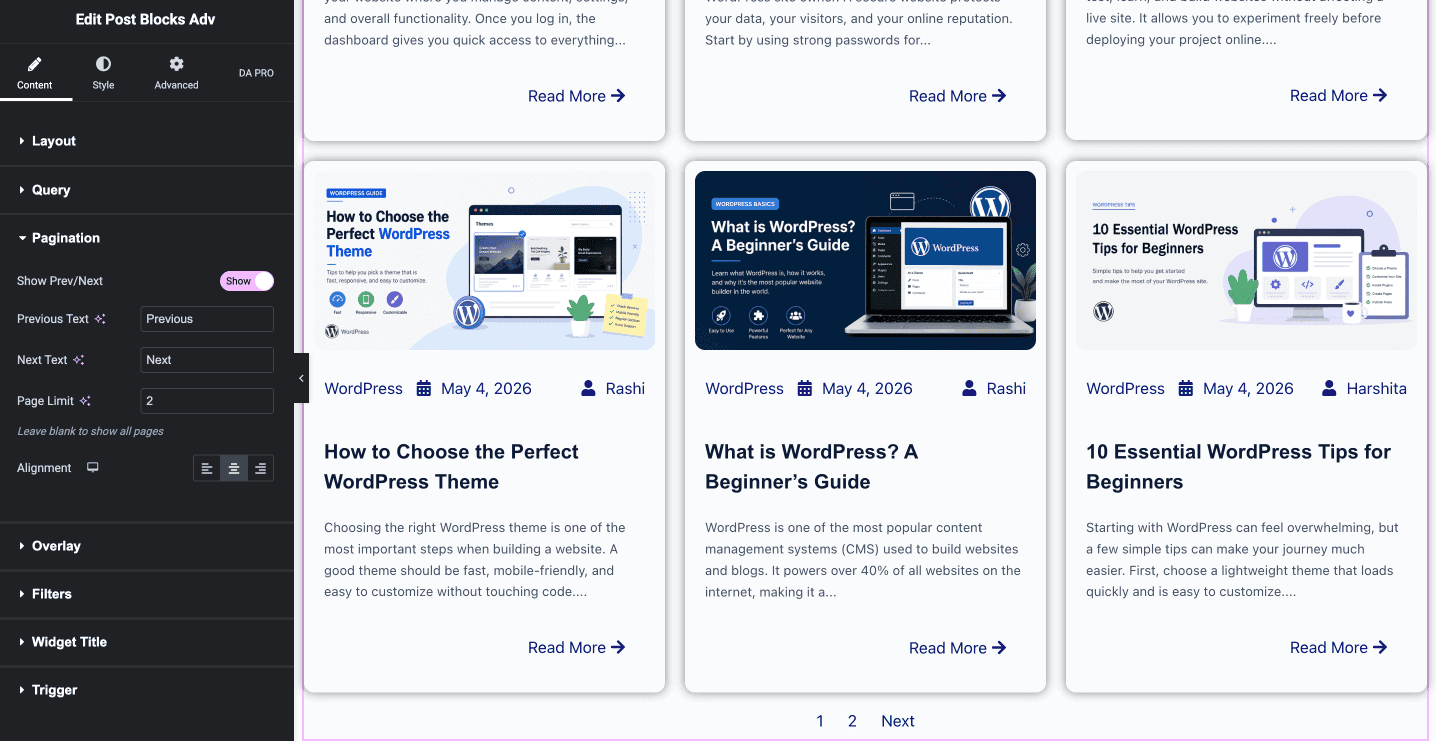
Task: Click AI sparkle icon beside Next Text
Action: [x=78, y=360]
